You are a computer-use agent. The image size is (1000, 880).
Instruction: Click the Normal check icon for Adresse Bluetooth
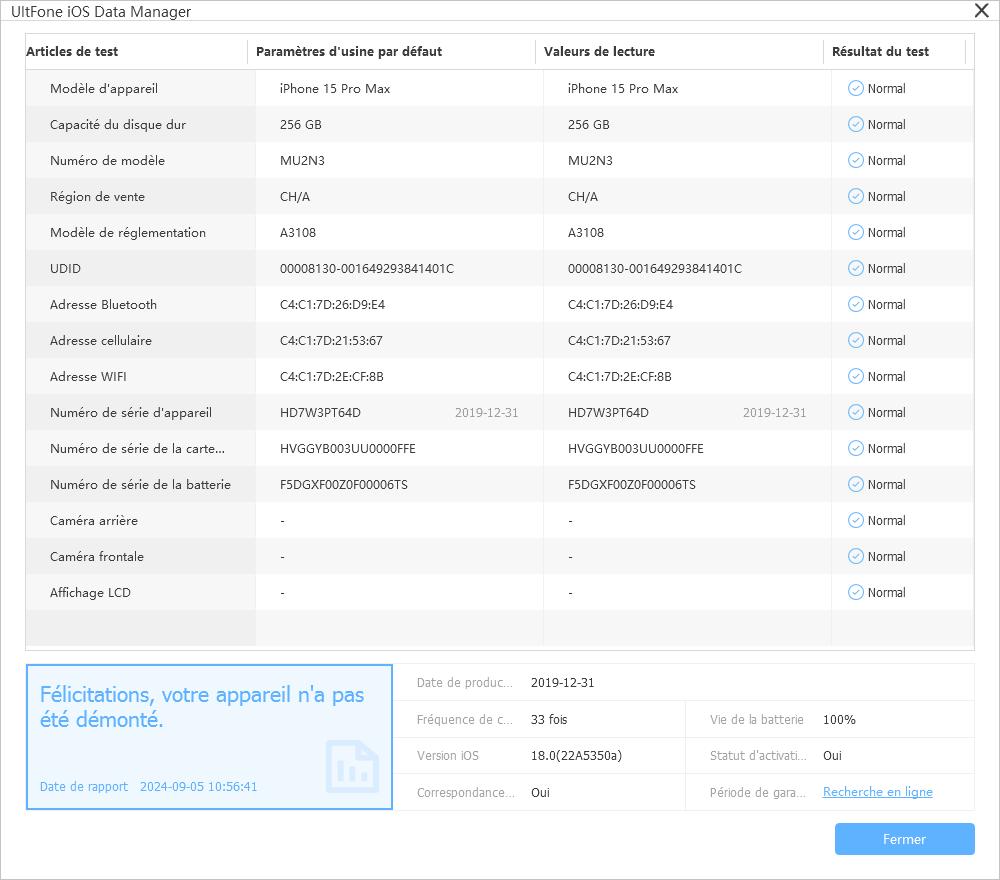point(855,305)
